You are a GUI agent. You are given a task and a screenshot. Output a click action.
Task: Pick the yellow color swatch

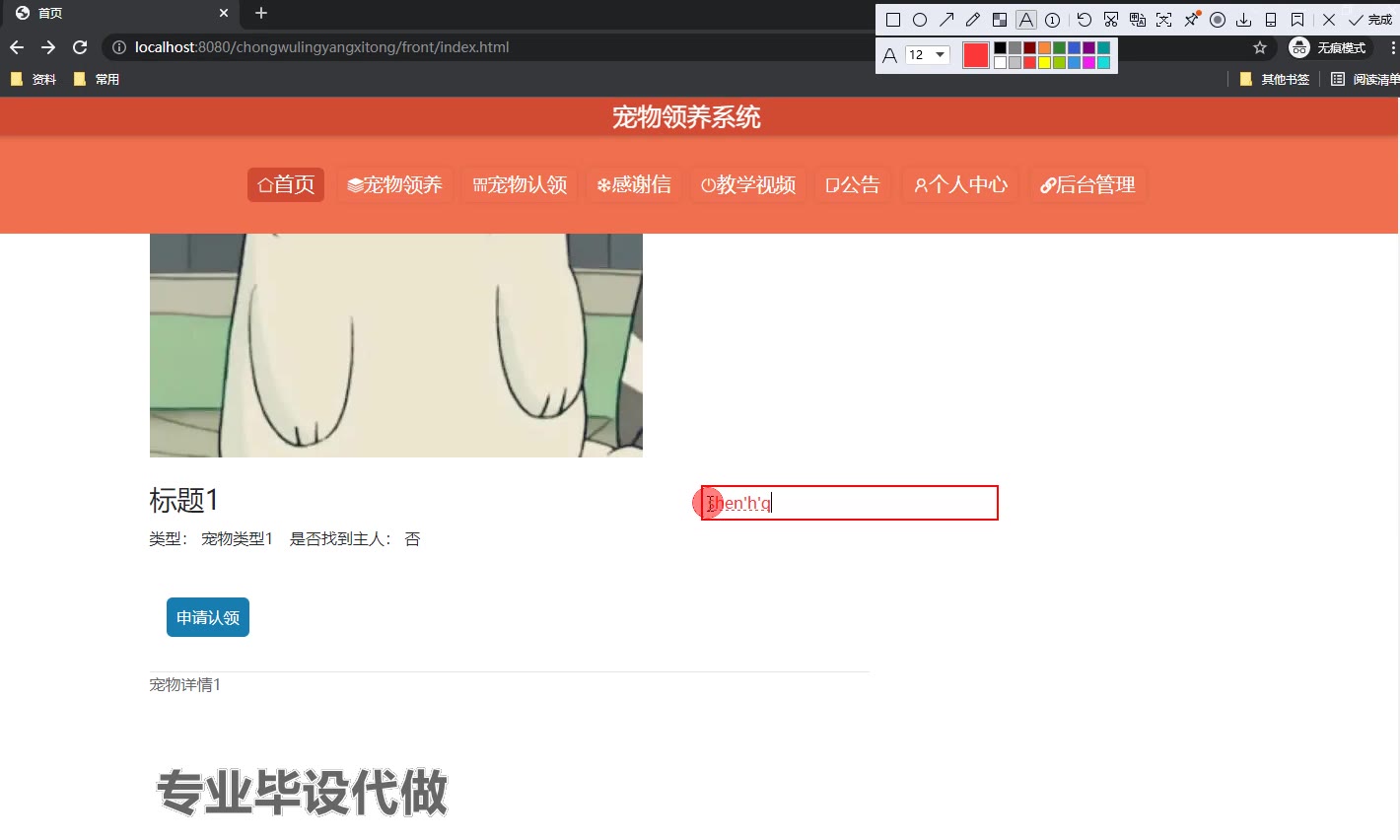(x=1044, y=62)
